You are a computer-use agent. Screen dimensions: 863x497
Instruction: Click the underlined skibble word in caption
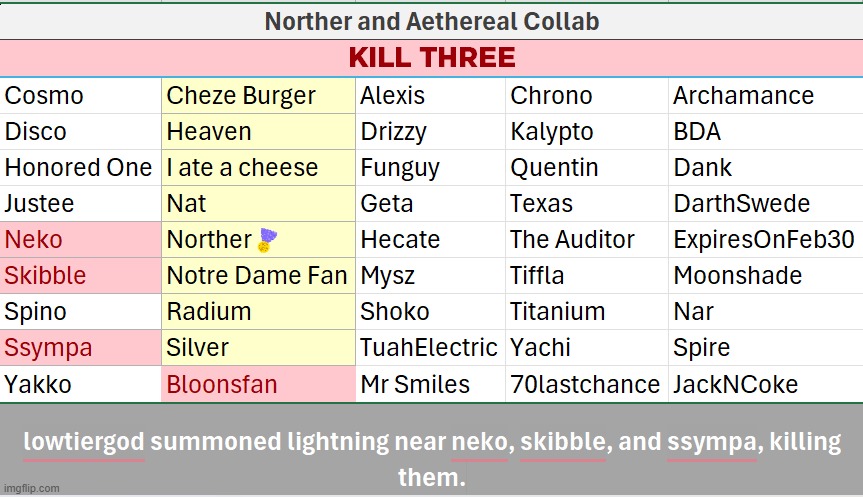tap(563, 442)
